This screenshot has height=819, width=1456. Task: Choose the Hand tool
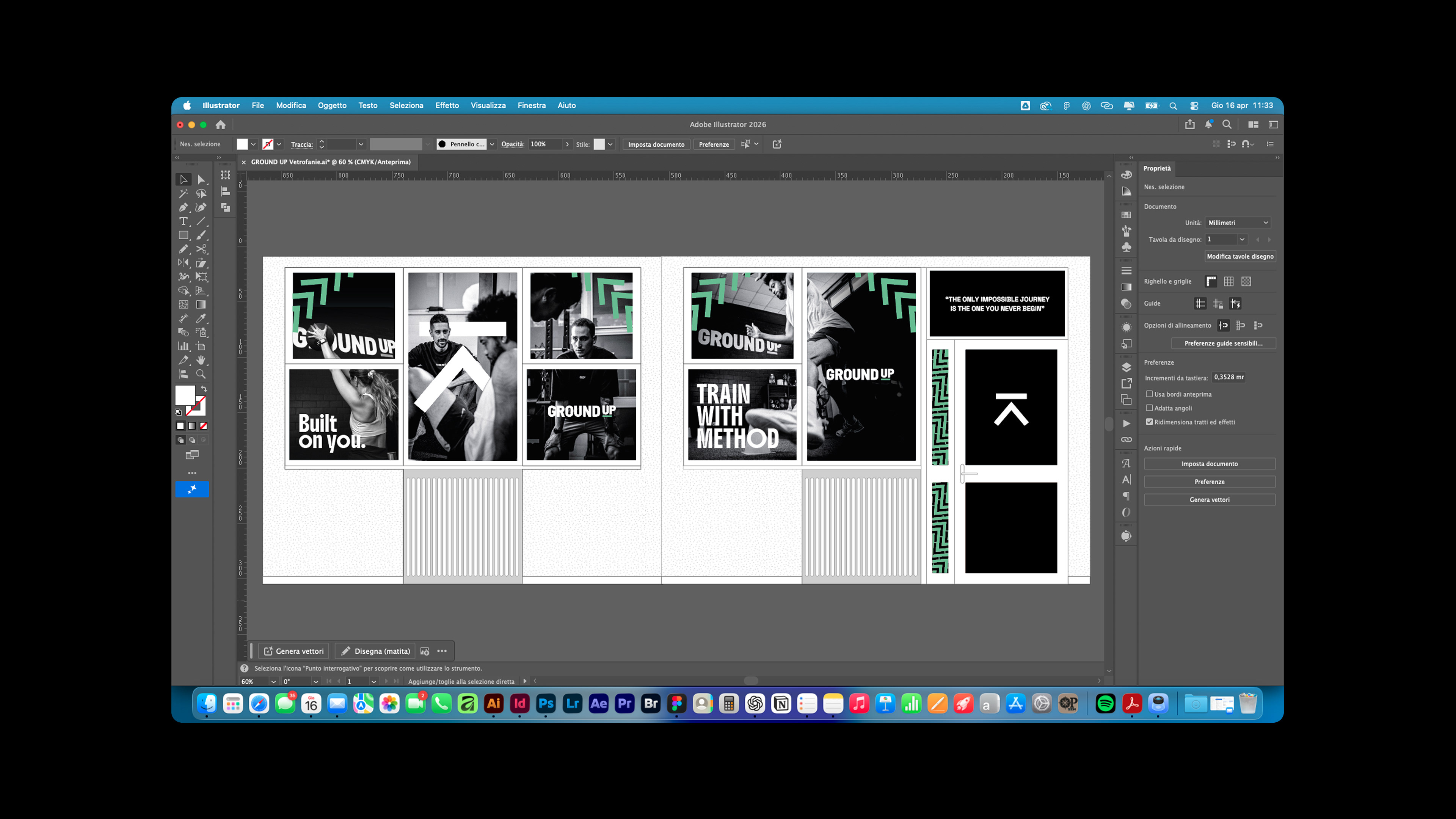click(x=201, y=360)
